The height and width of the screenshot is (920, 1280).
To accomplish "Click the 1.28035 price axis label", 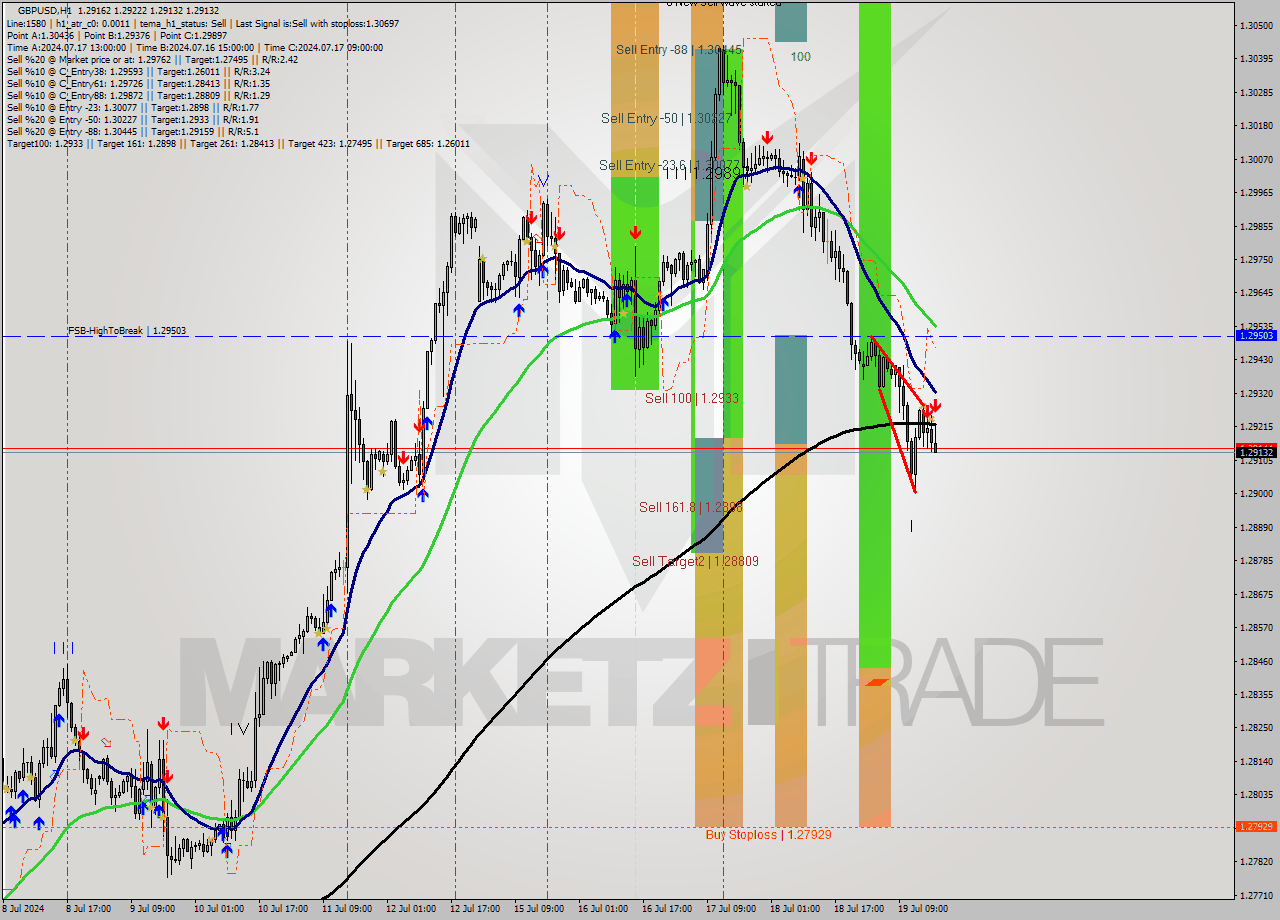I will point(1256,795).
